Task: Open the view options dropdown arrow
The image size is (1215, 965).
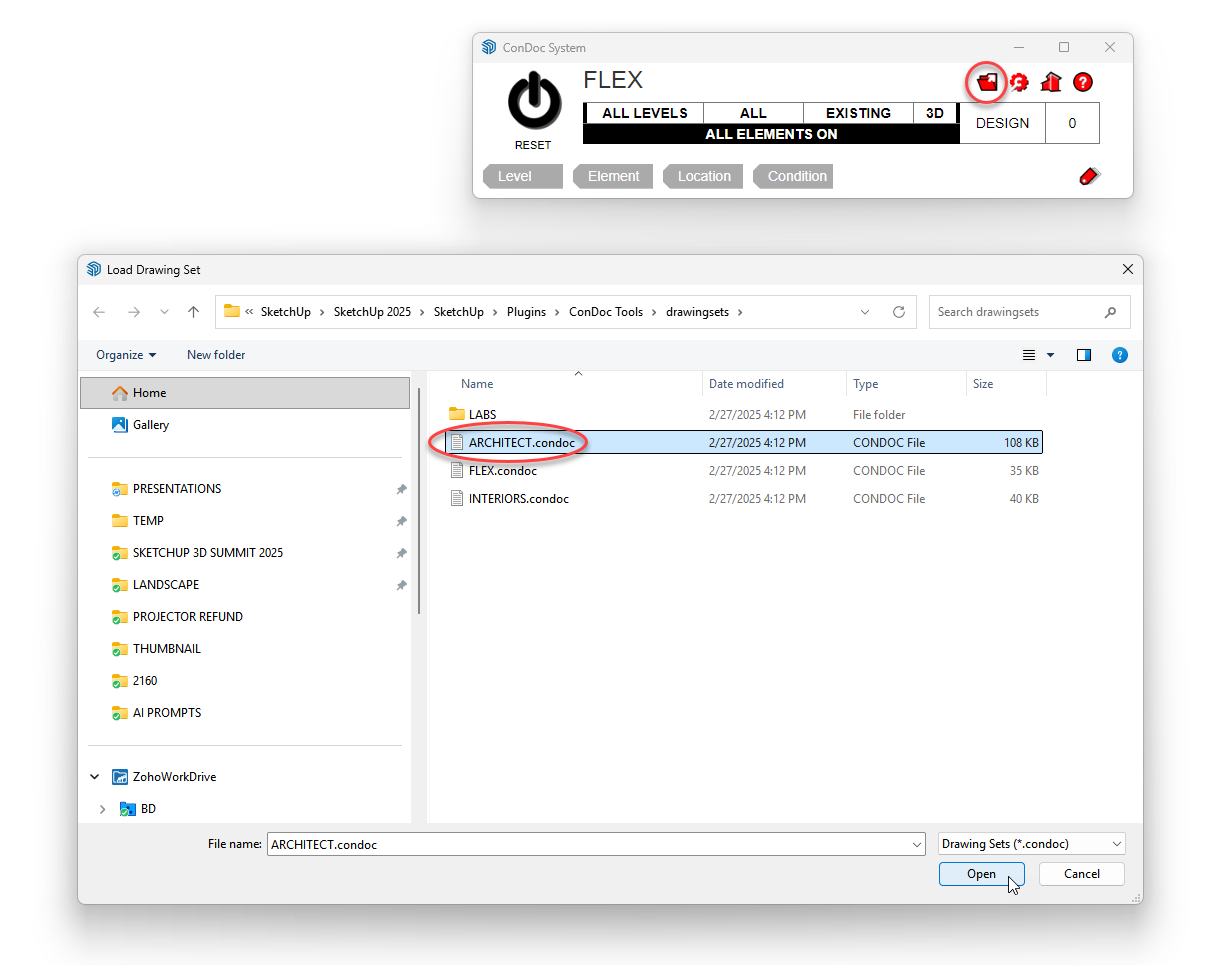Action: click(x=1050, y=355)
